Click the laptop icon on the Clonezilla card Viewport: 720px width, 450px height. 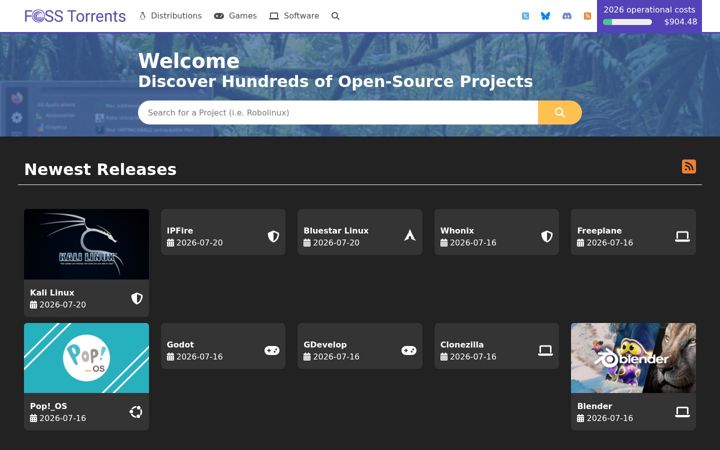(x=546, y=350)
